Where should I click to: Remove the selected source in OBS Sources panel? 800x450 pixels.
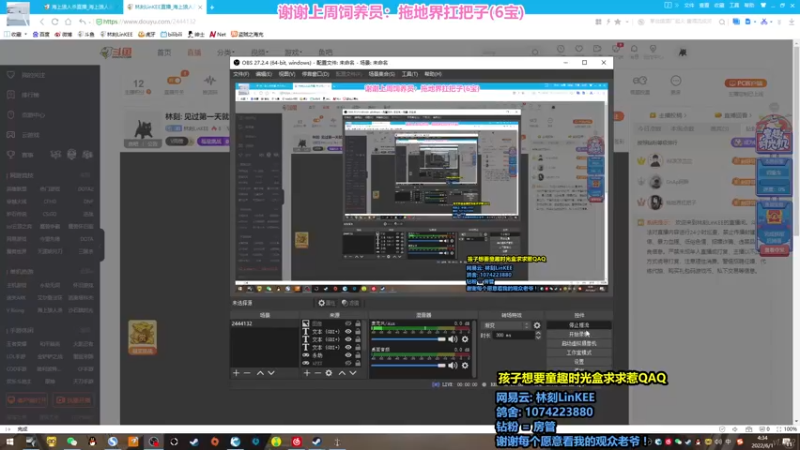tap(317, 373)
